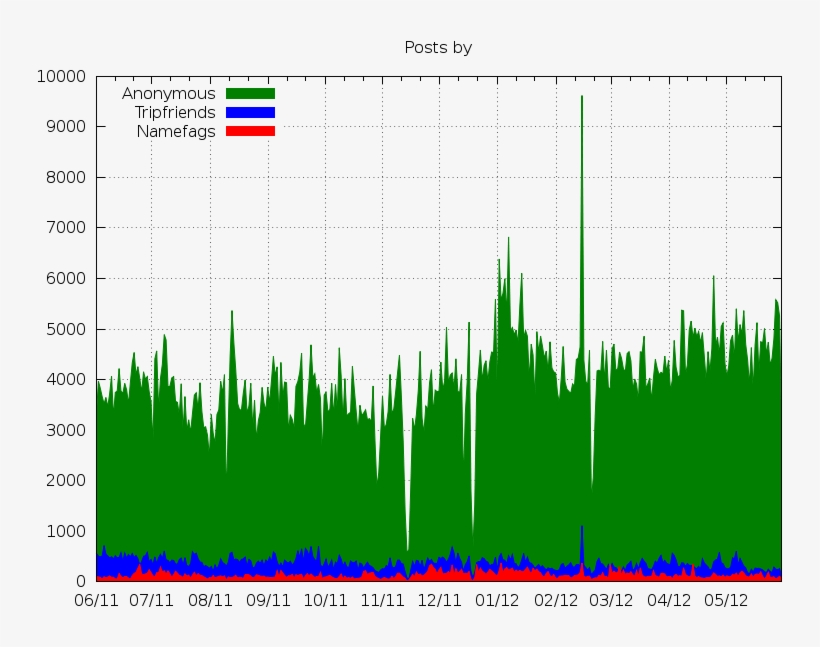Screen dimensions: 820x647
Task: Click the 07/11 x-axis label
Action: (151, 600)
